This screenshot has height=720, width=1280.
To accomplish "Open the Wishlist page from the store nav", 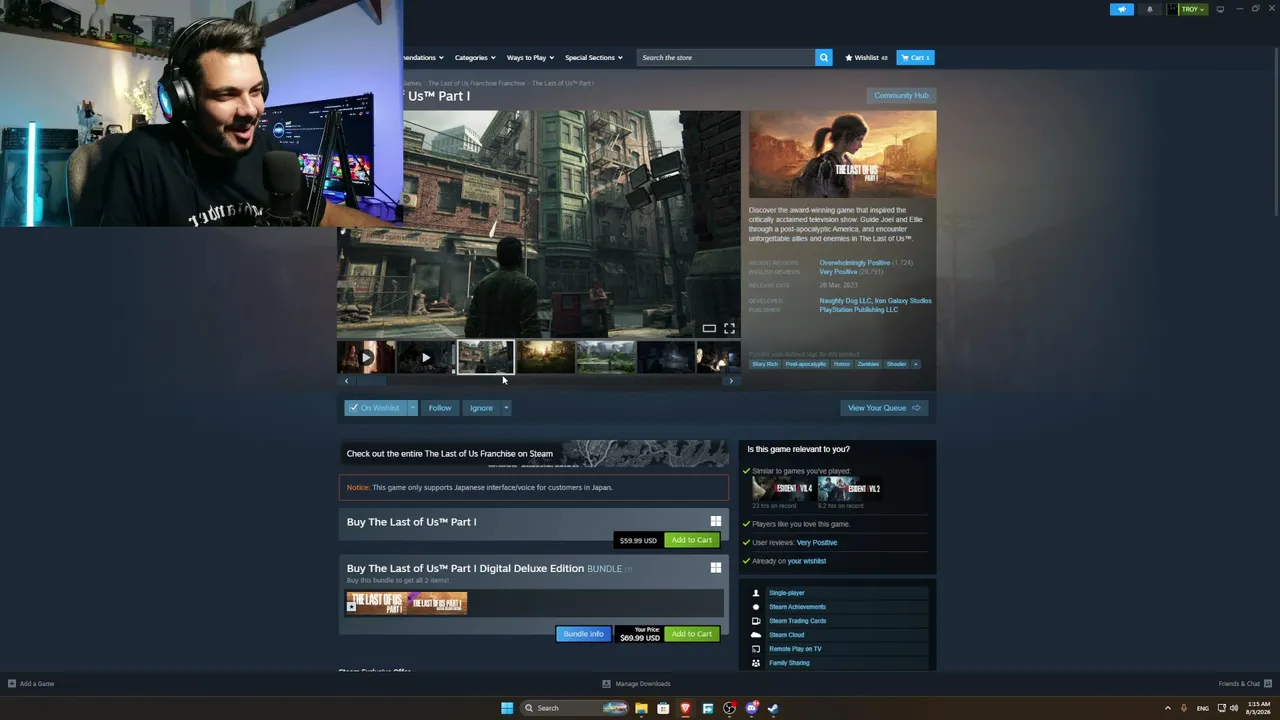I will [866, 58].
